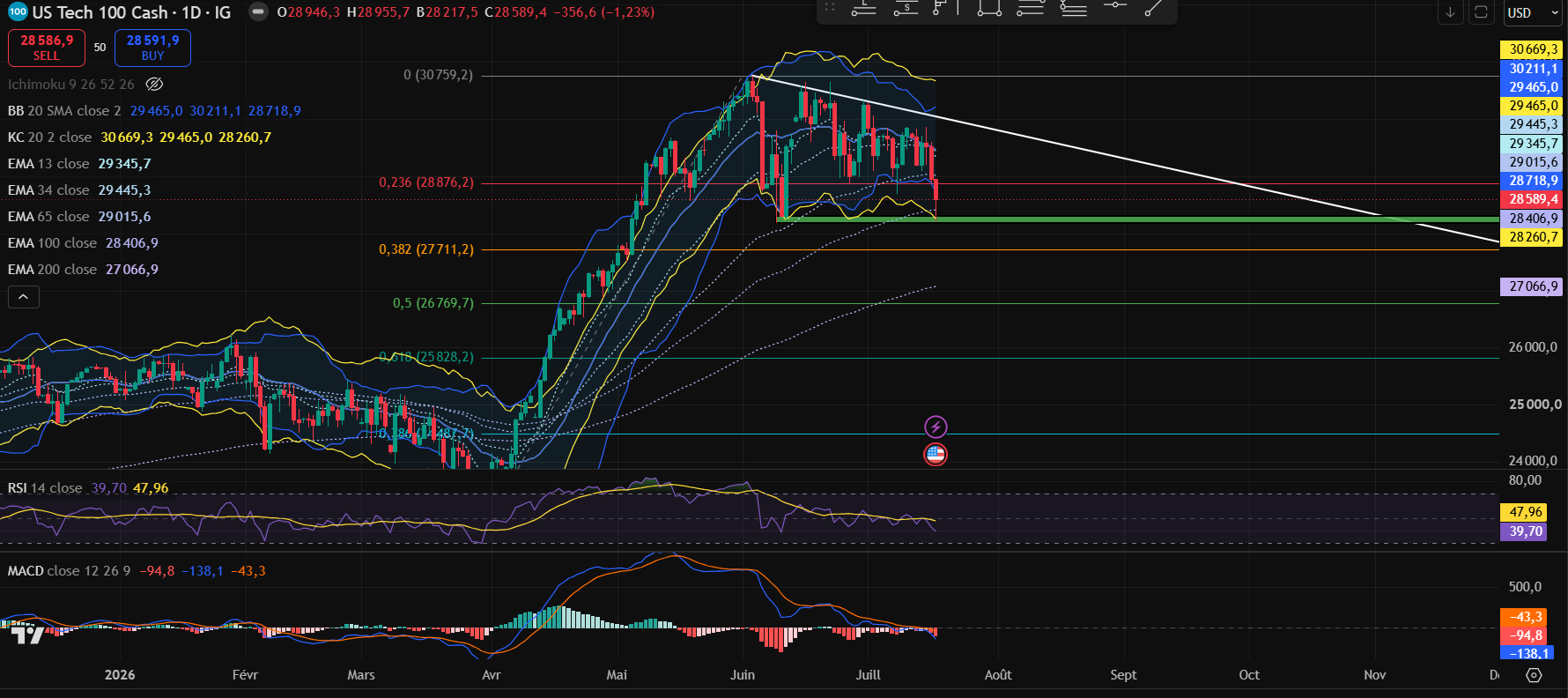
Task: Select the long position drawing tool
Action: 863,9
